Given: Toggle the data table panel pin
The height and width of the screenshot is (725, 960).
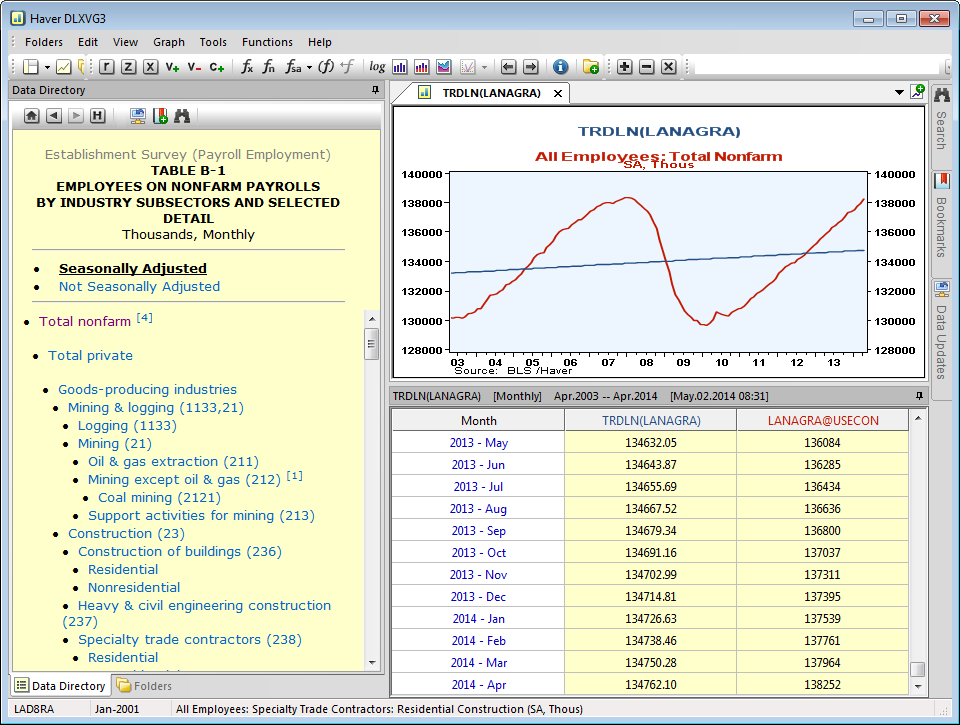Looking at the screenshot, I should point(919,396).
